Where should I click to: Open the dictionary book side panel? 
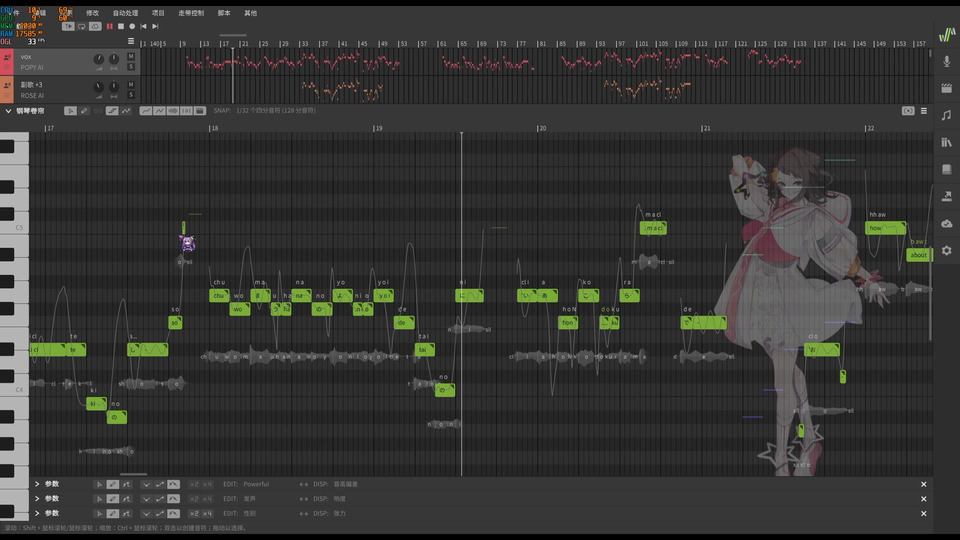click(x=947, y=169)
